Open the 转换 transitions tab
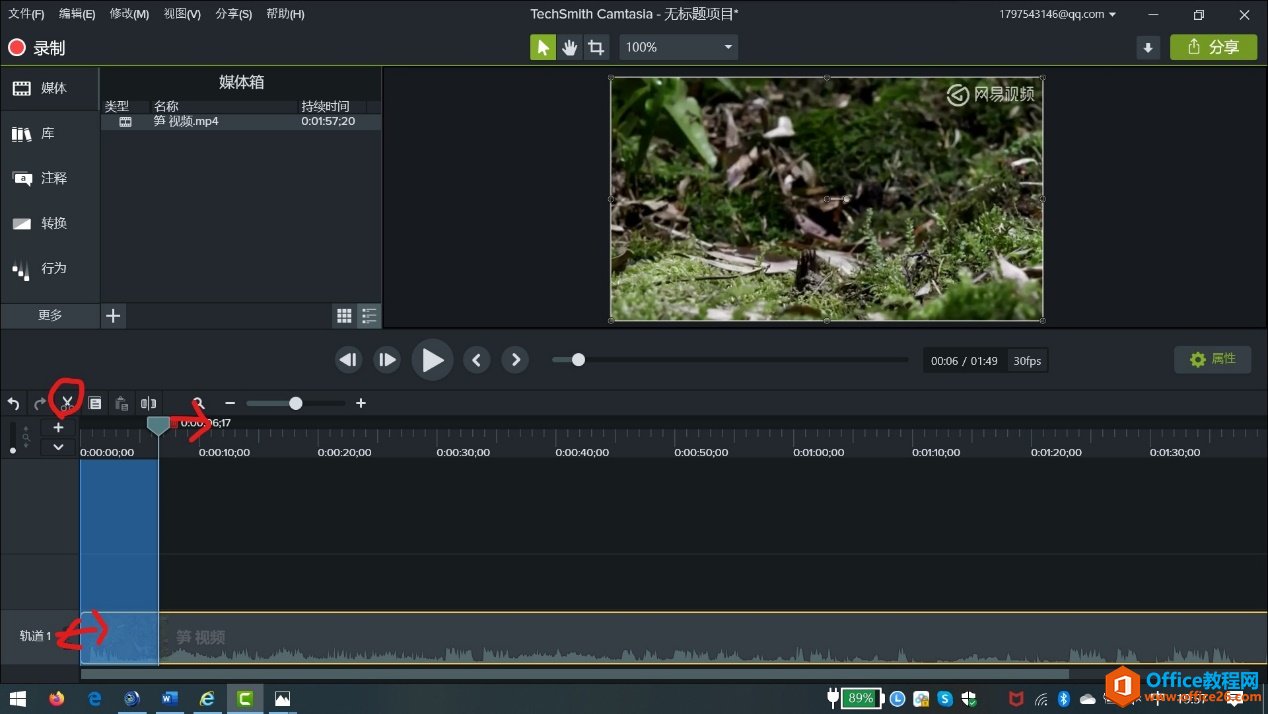Screen dimensions: 1268x714 pyautogui.click(x=50, y=223)
